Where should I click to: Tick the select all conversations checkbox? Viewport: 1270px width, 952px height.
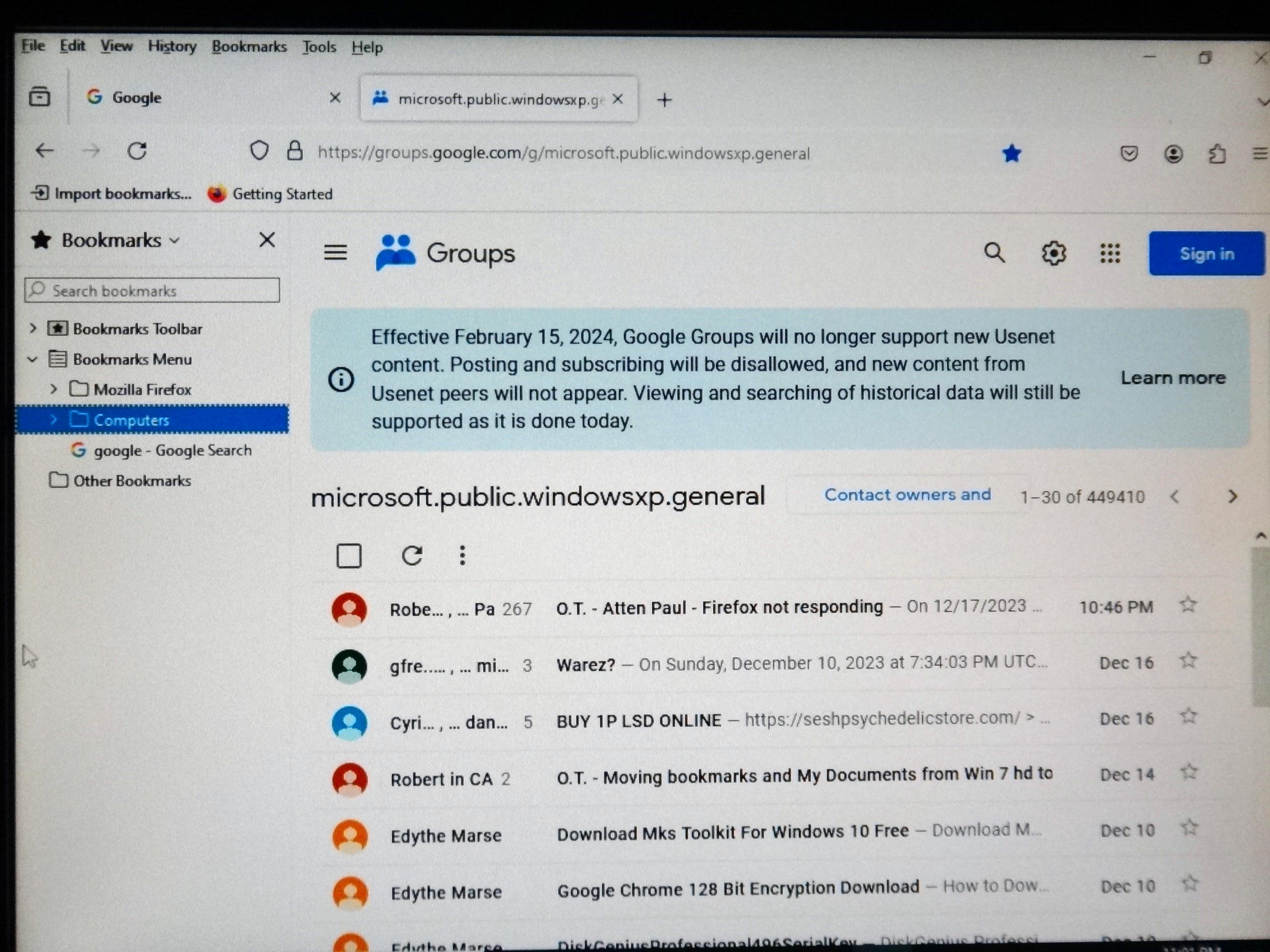point(348,555)
